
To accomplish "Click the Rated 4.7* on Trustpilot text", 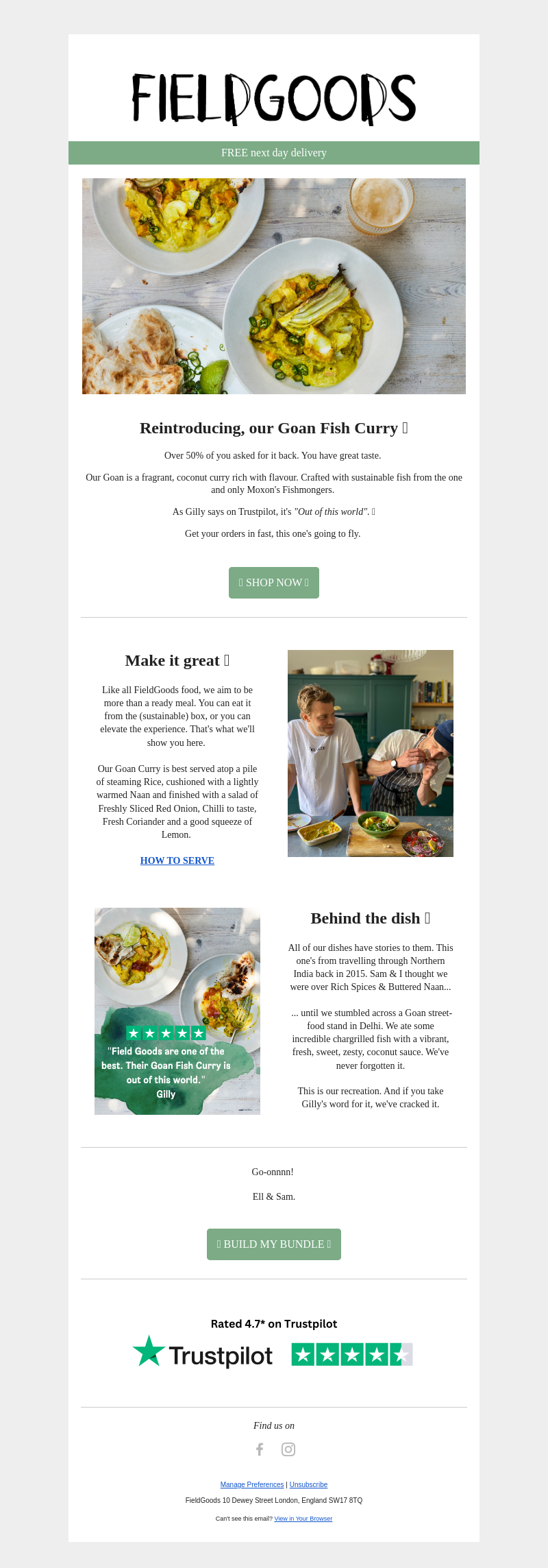I will pyautogui.click(x=274, y=1324).
